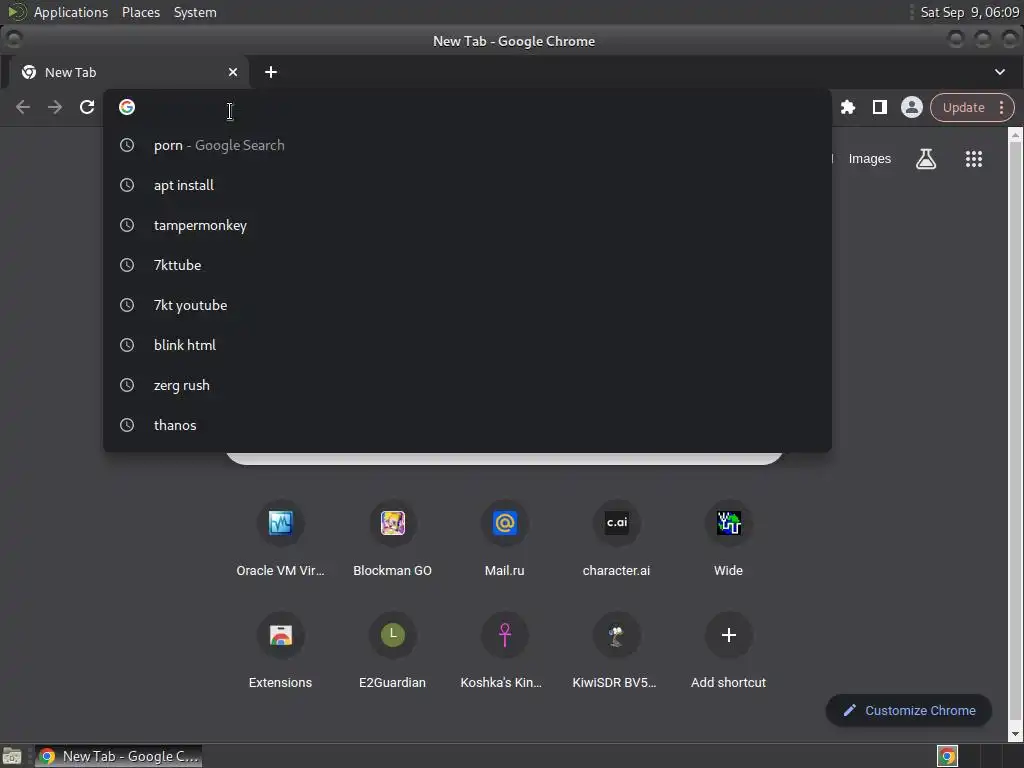Click into the address bar field

click(467, 107)
